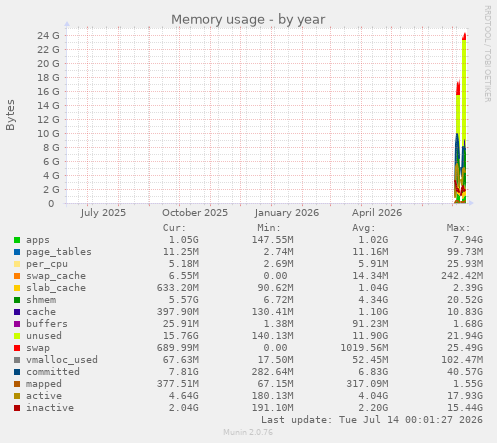The height and width of the screenshot is (443, 497).
Task: Click the orange swap_cache legend swatch
Action: click(x=17, y=276)
